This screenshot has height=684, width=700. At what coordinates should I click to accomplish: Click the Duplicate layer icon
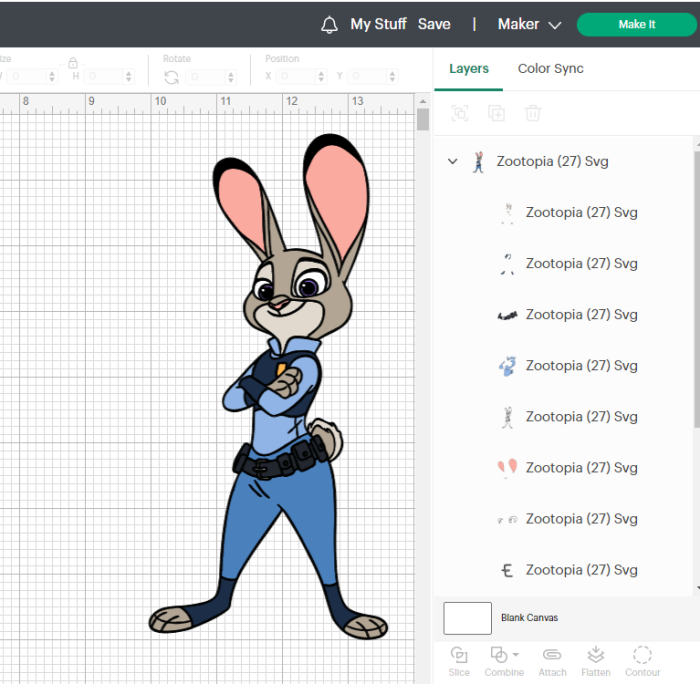point(496,113)
